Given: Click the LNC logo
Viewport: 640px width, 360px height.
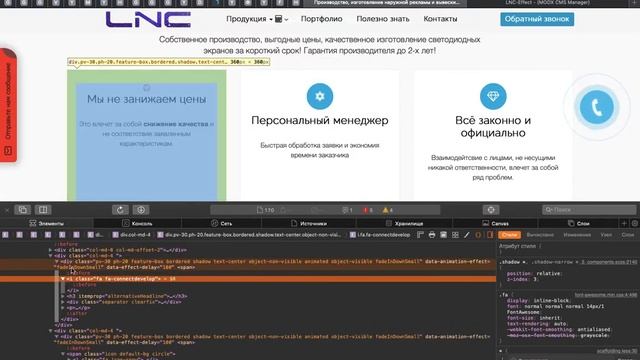Looking at the screenshot, I should pyautogui.click(x=148, y=19).
